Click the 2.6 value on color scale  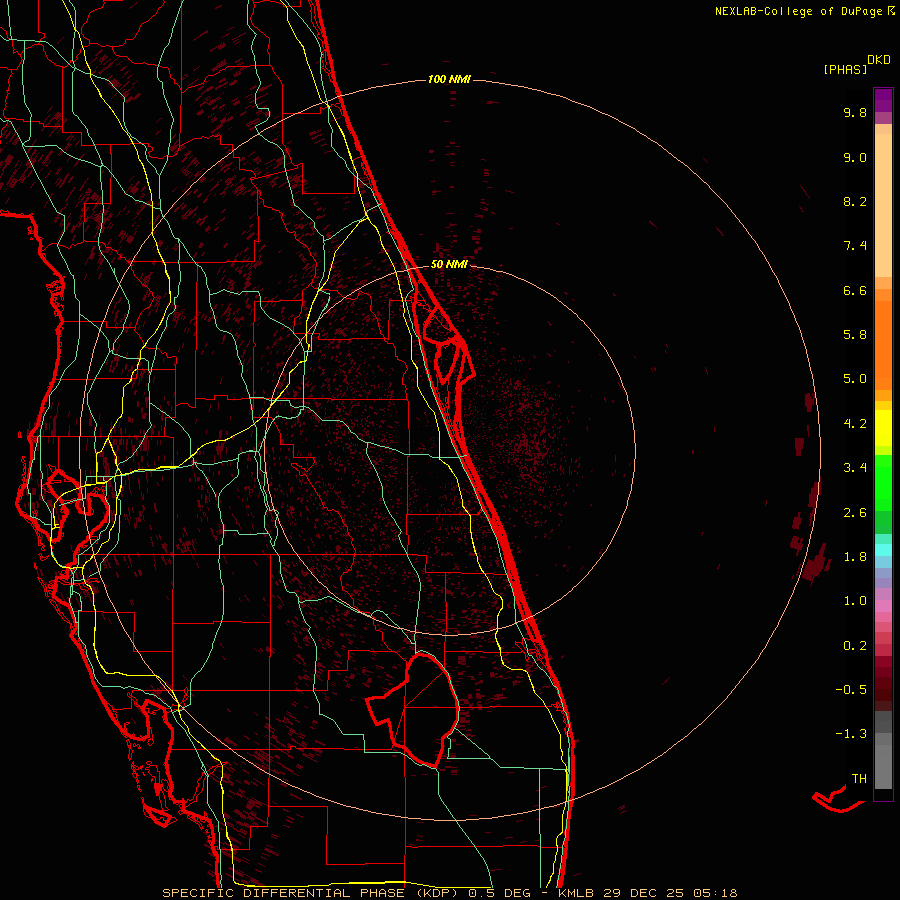855,513
